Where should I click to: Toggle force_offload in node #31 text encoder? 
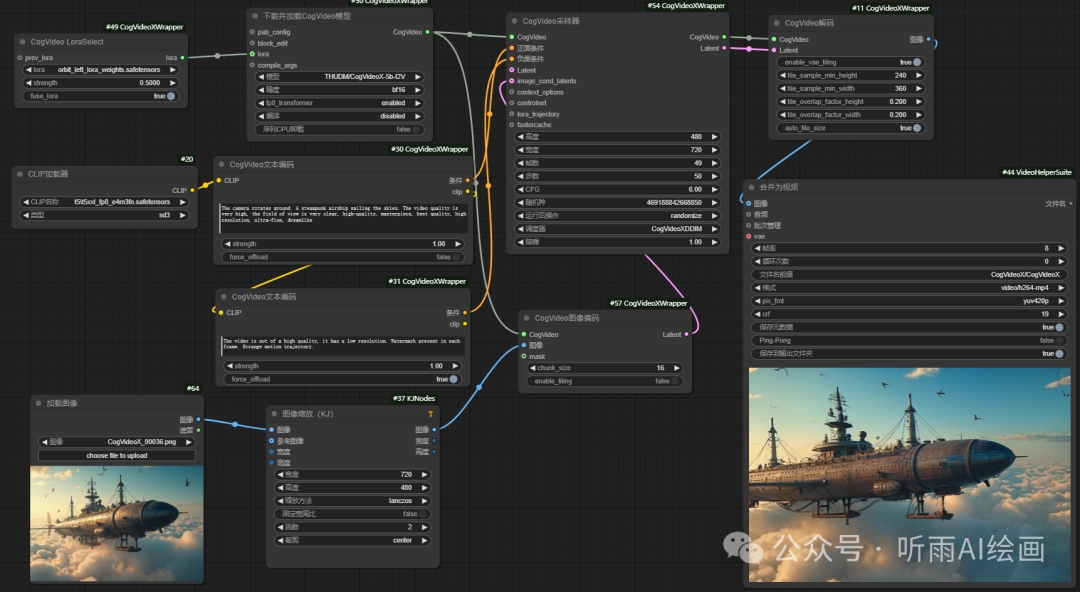click(342, 380)
